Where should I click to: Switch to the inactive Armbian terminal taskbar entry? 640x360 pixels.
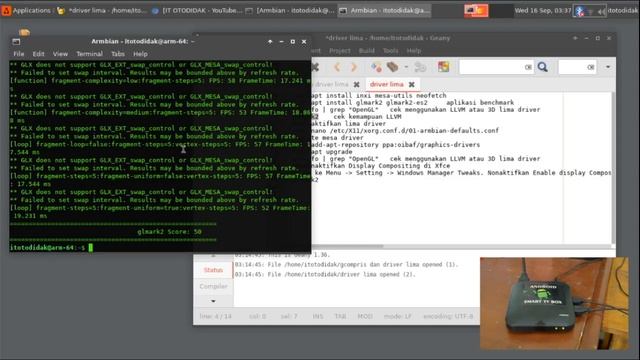[290, 11]
